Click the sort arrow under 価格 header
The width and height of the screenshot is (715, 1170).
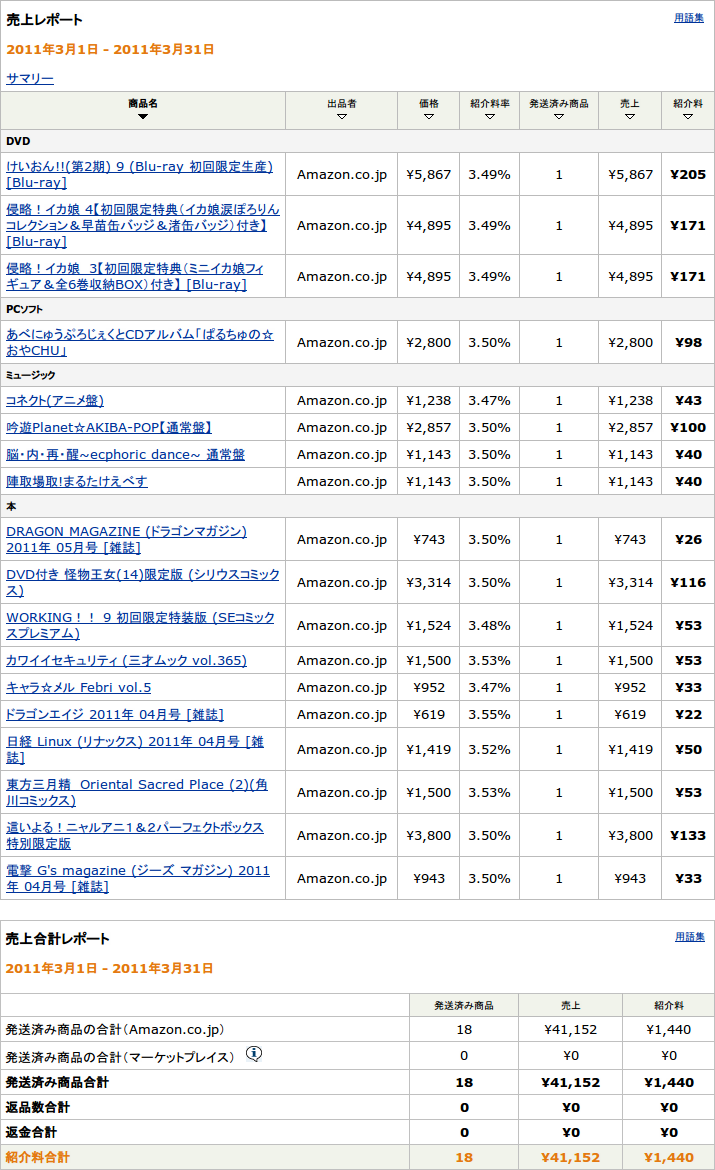429,117
